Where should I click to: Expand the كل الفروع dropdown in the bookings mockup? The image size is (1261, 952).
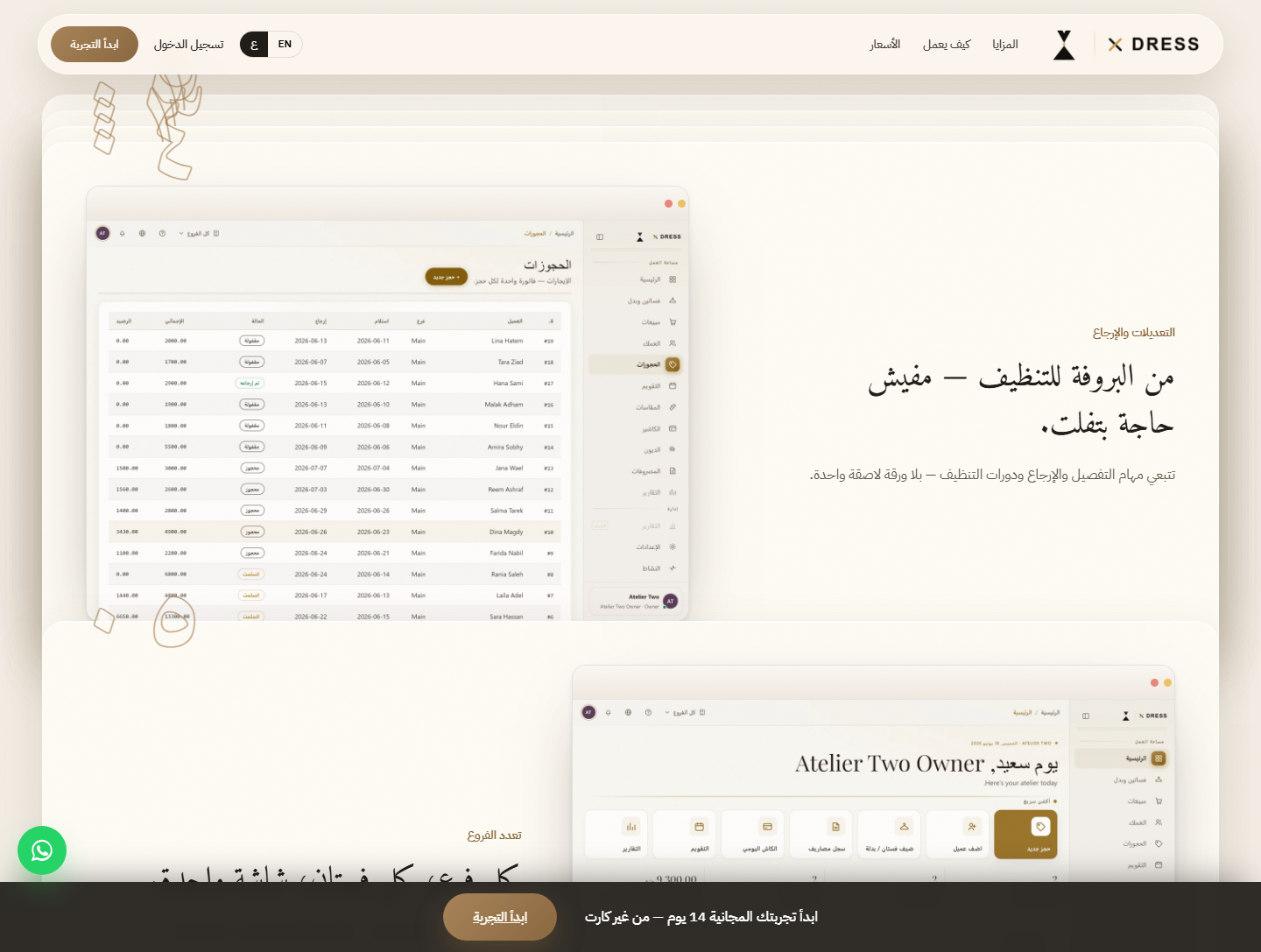199,234
